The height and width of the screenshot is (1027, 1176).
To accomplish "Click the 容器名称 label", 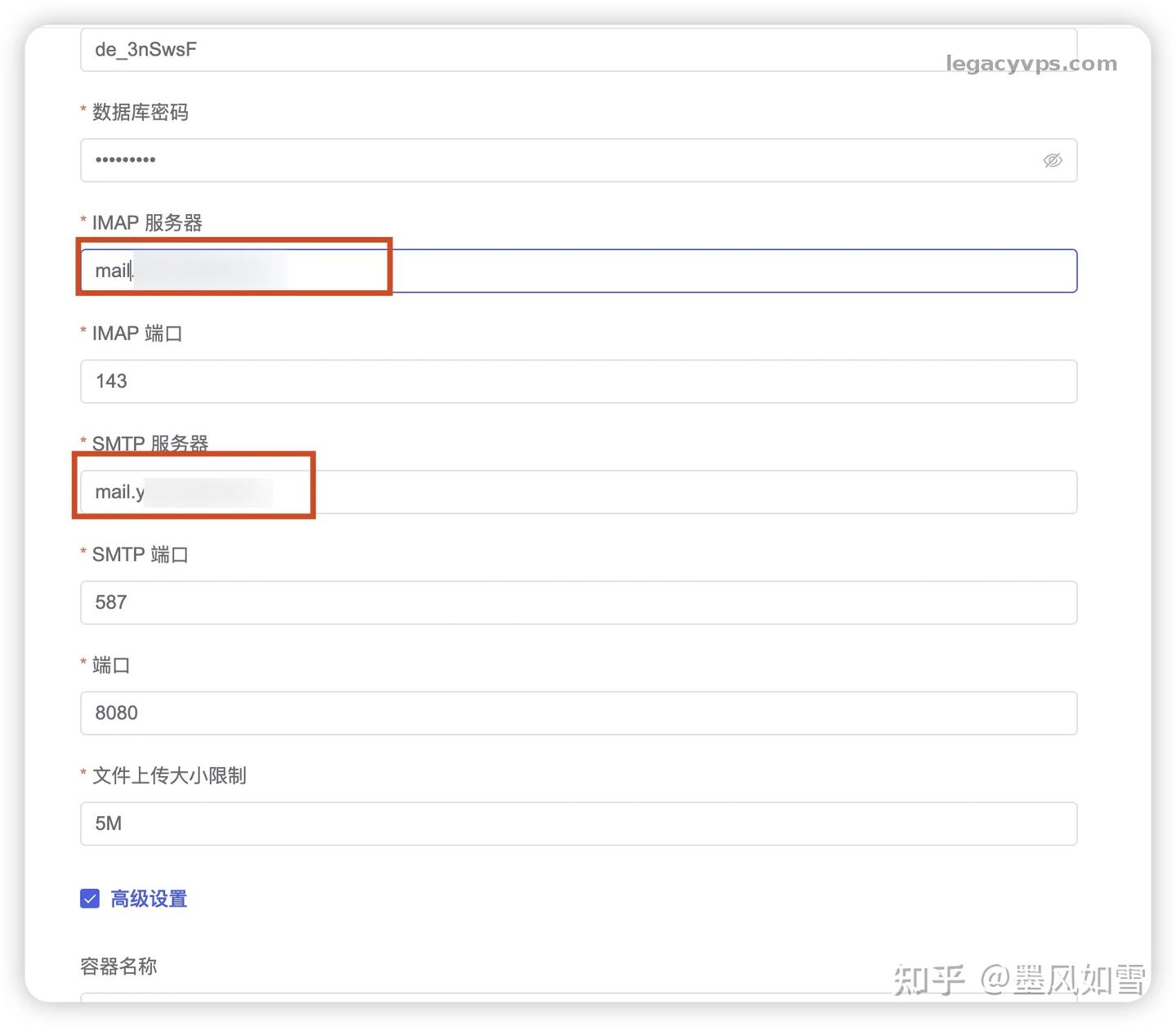I will pos(118,967).
